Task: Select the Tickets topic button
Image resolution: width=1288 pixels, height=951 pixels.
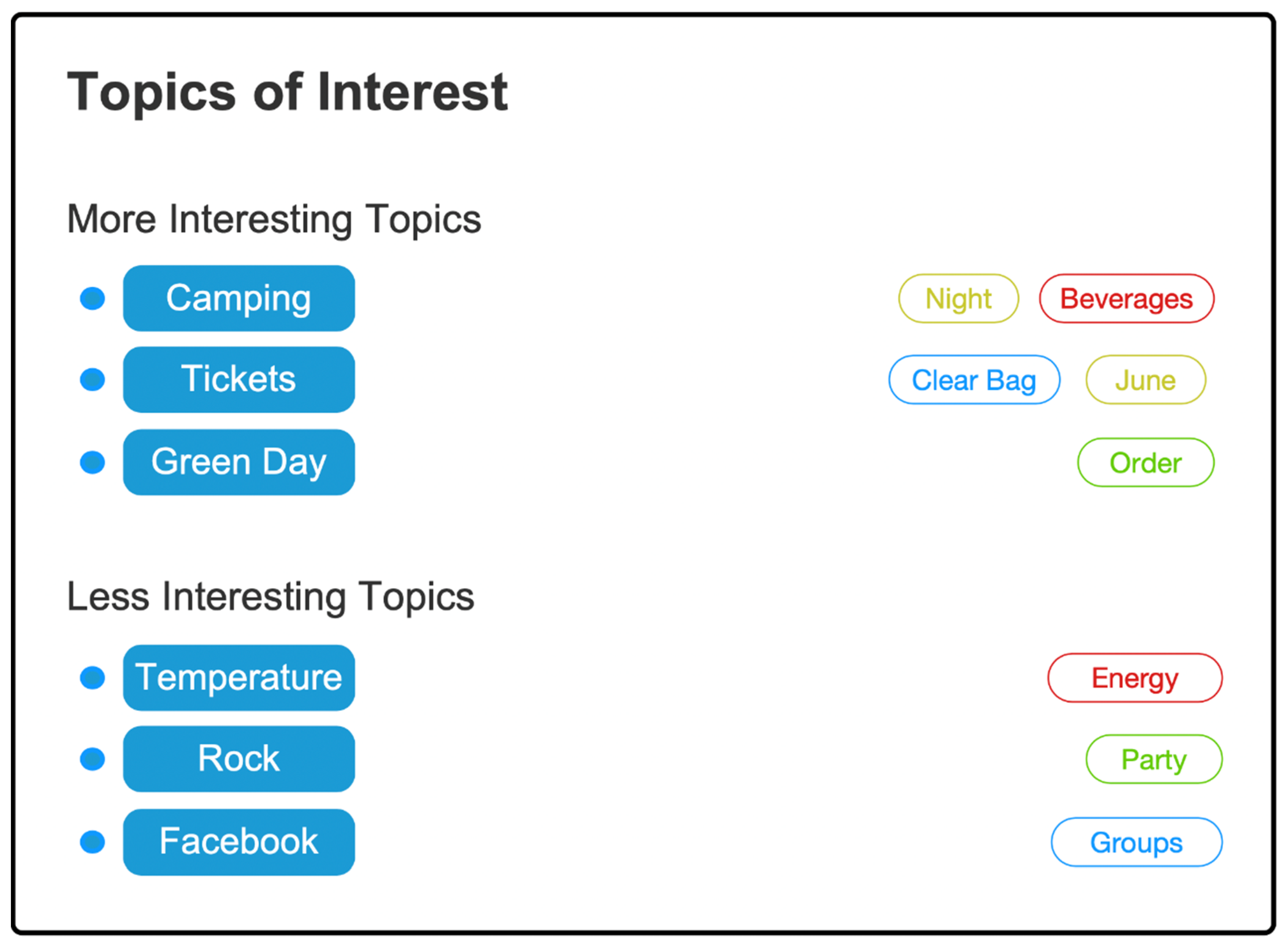Action: [239, 380]
